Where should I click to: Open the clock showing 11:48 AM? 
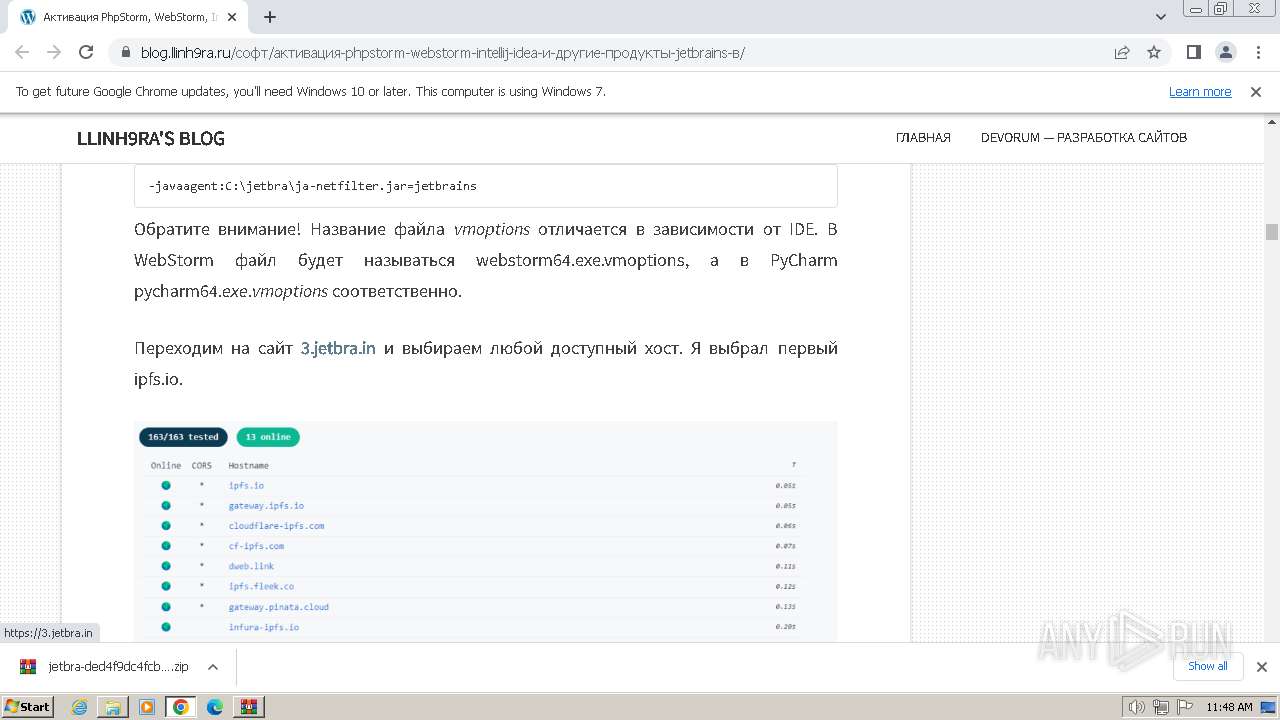(1229, 707)
